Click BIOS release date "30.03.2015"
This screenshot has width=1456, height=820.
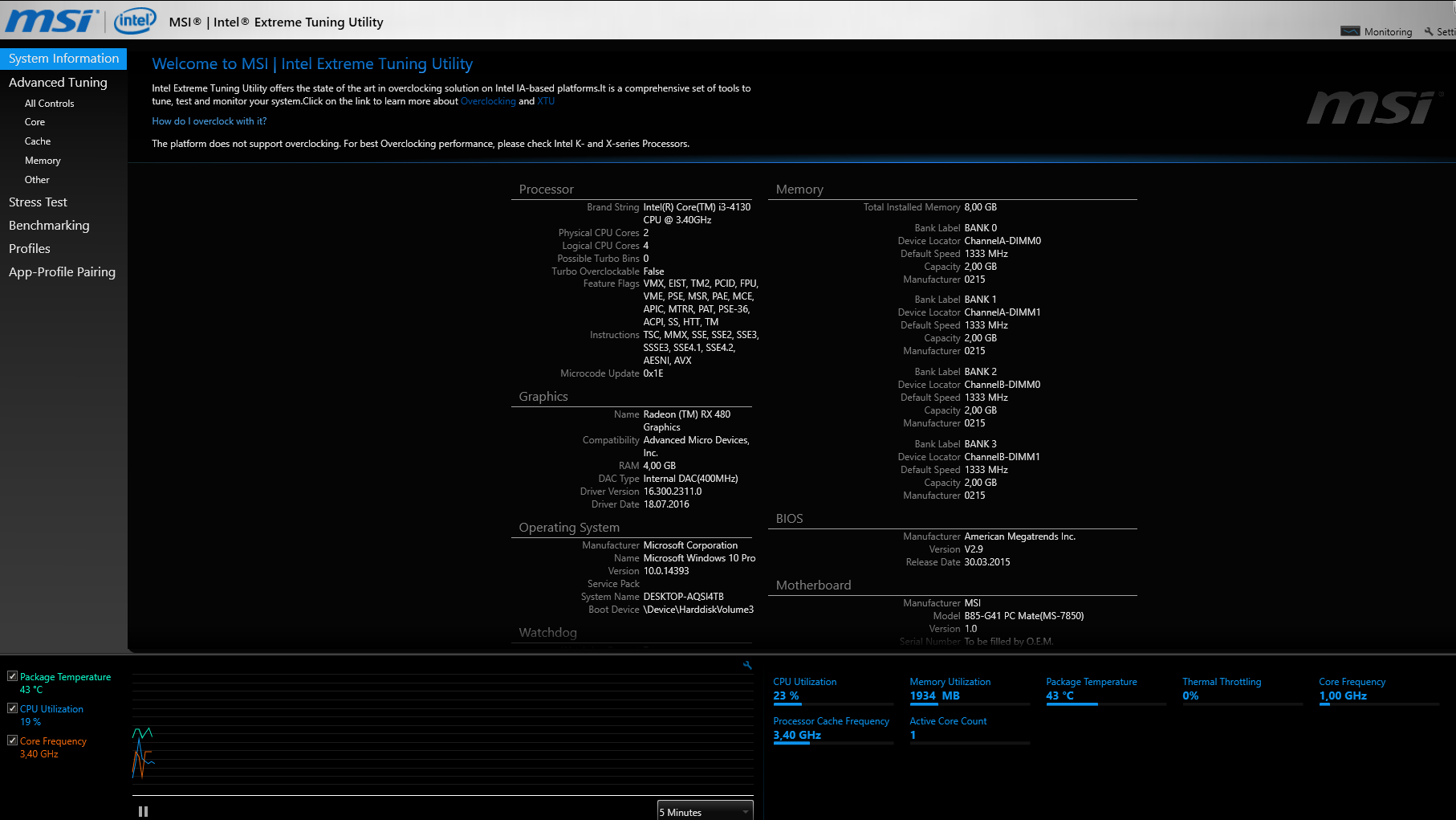pos(987,562)
